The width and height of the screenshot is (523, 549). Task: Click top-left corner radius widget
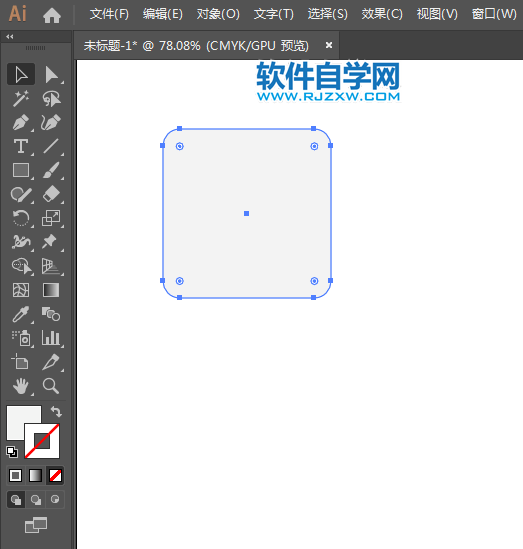[180, 146]
